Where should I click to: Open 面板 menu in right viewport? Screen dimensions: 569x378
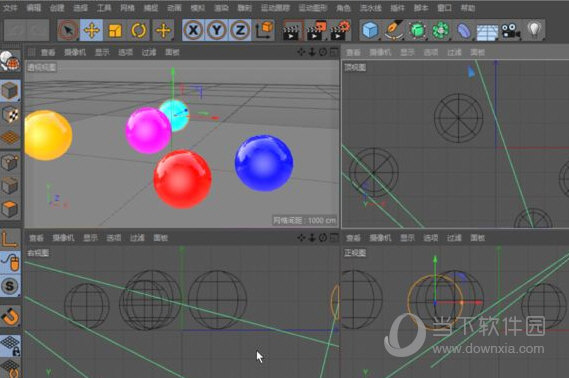tap(160, 238)
